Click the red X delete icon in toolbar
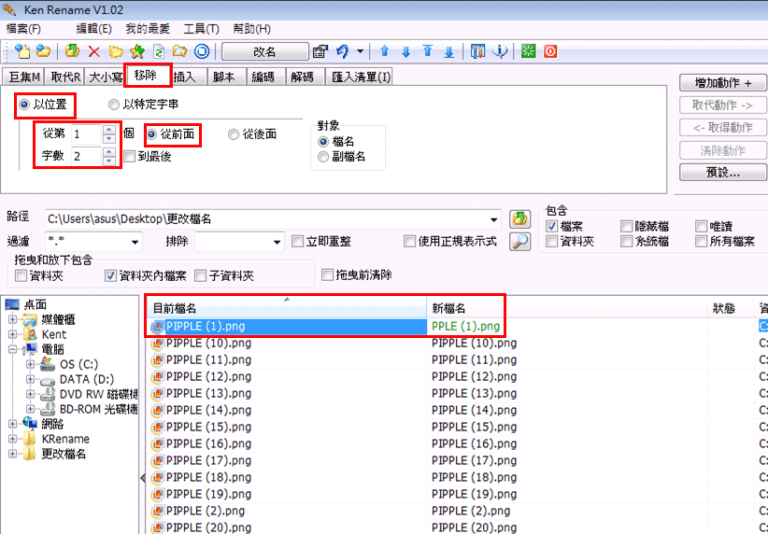 94,51
